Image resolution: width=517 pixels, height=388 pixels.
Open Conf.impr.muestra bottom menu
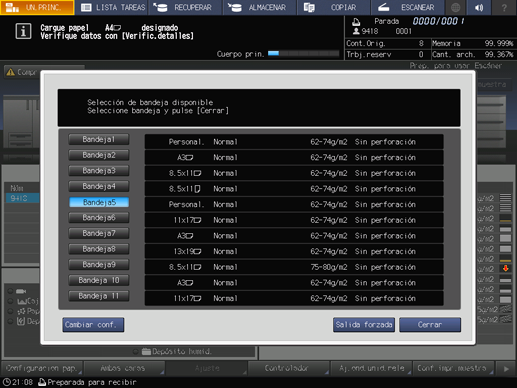[453, 368]
